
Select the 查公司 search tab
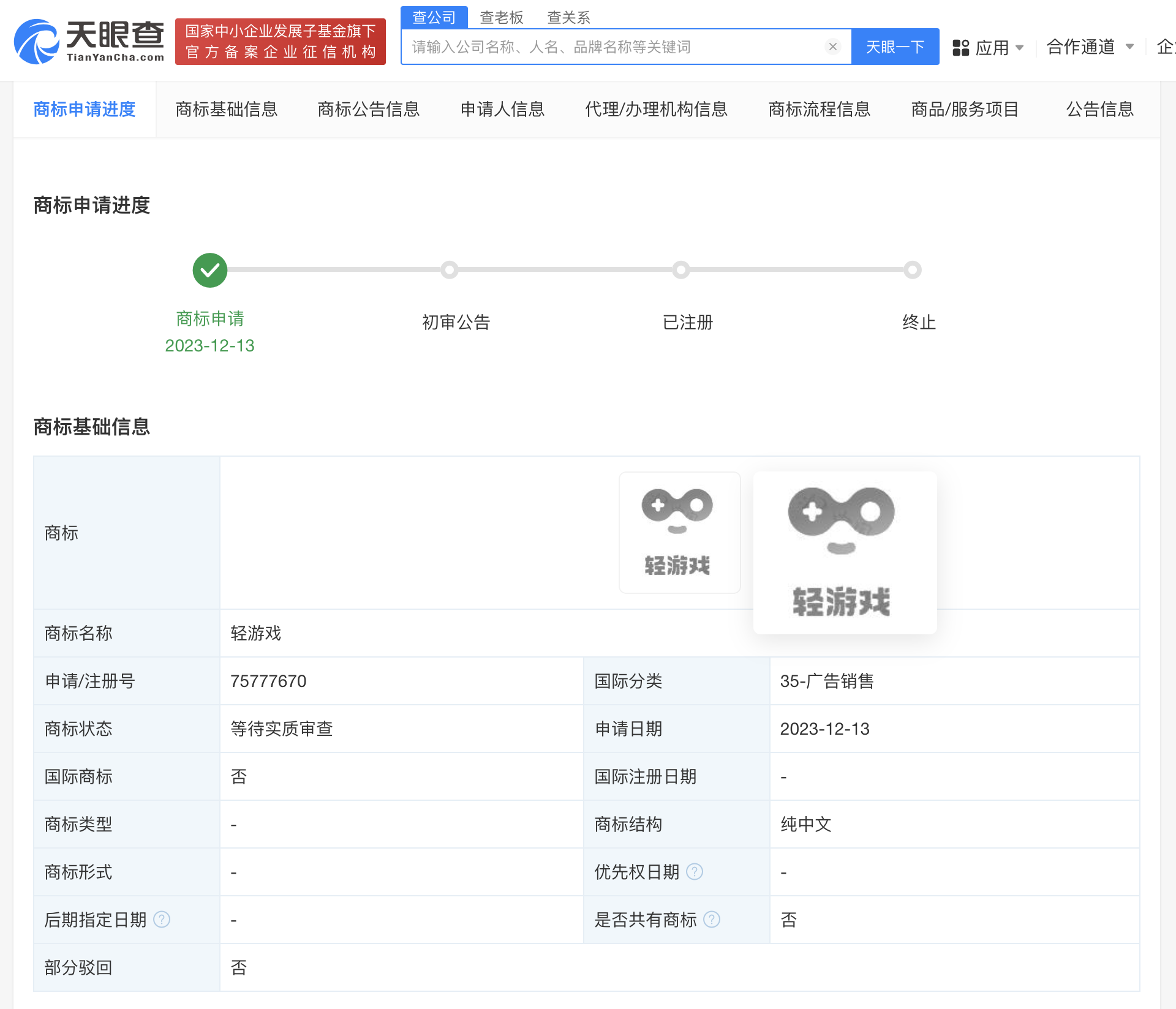pyautogui.click(x=434, y=17)
